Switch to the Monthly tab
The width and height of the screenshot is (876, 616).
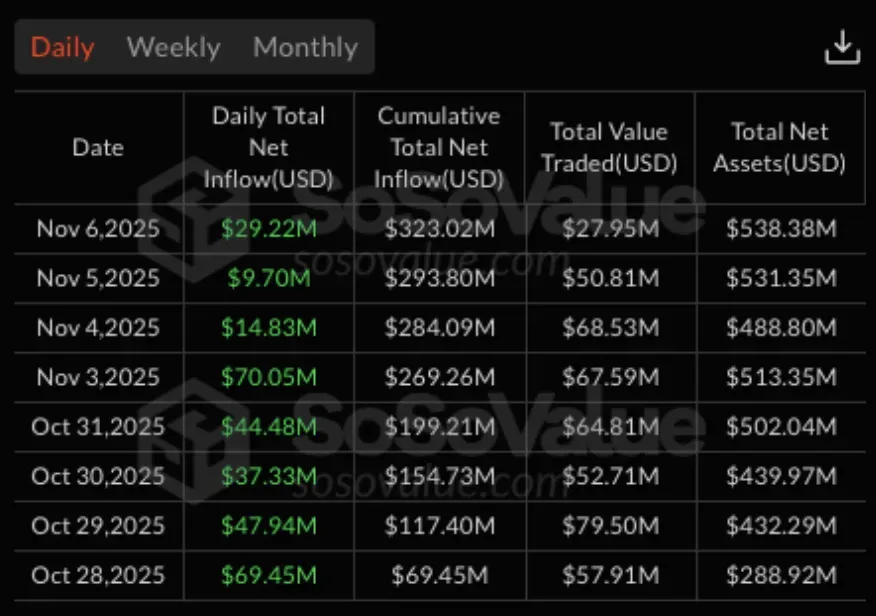coord(305,47)
